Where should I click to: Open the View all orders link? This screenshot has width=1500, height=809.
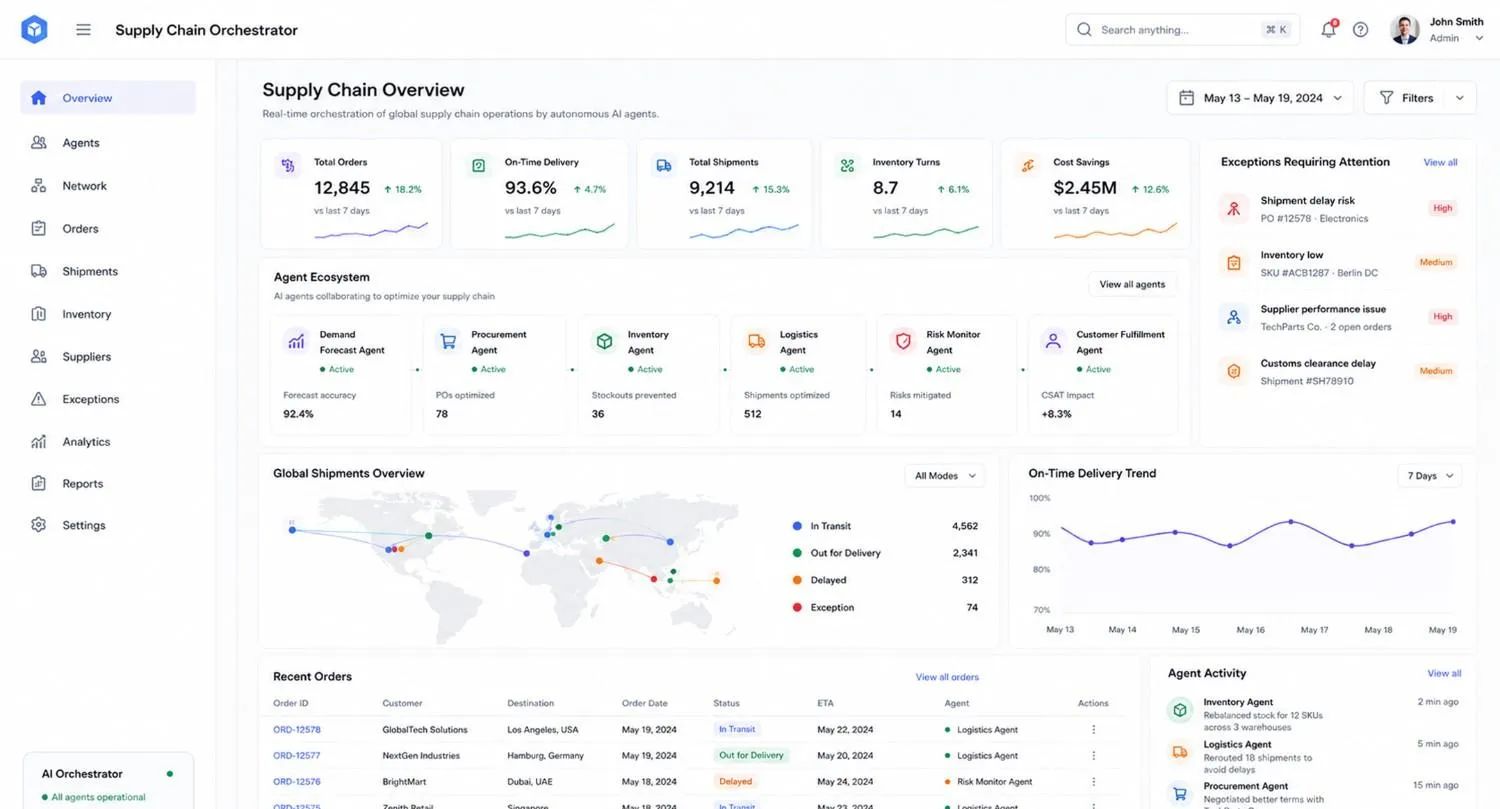coord(947,677)
